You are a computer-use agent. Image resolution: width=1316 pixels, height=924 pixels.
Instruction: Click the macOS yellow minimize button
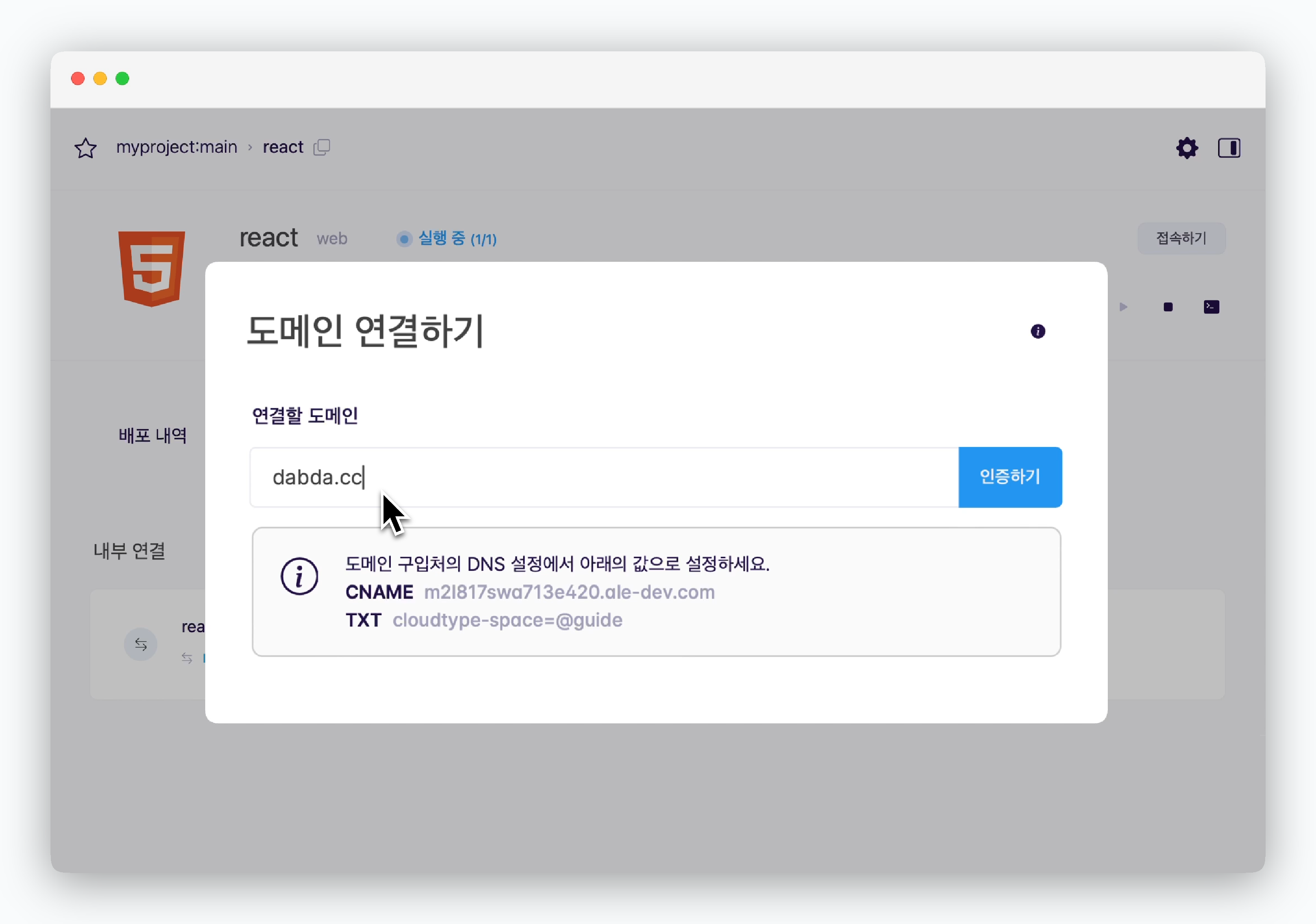(x=100, y=79)
